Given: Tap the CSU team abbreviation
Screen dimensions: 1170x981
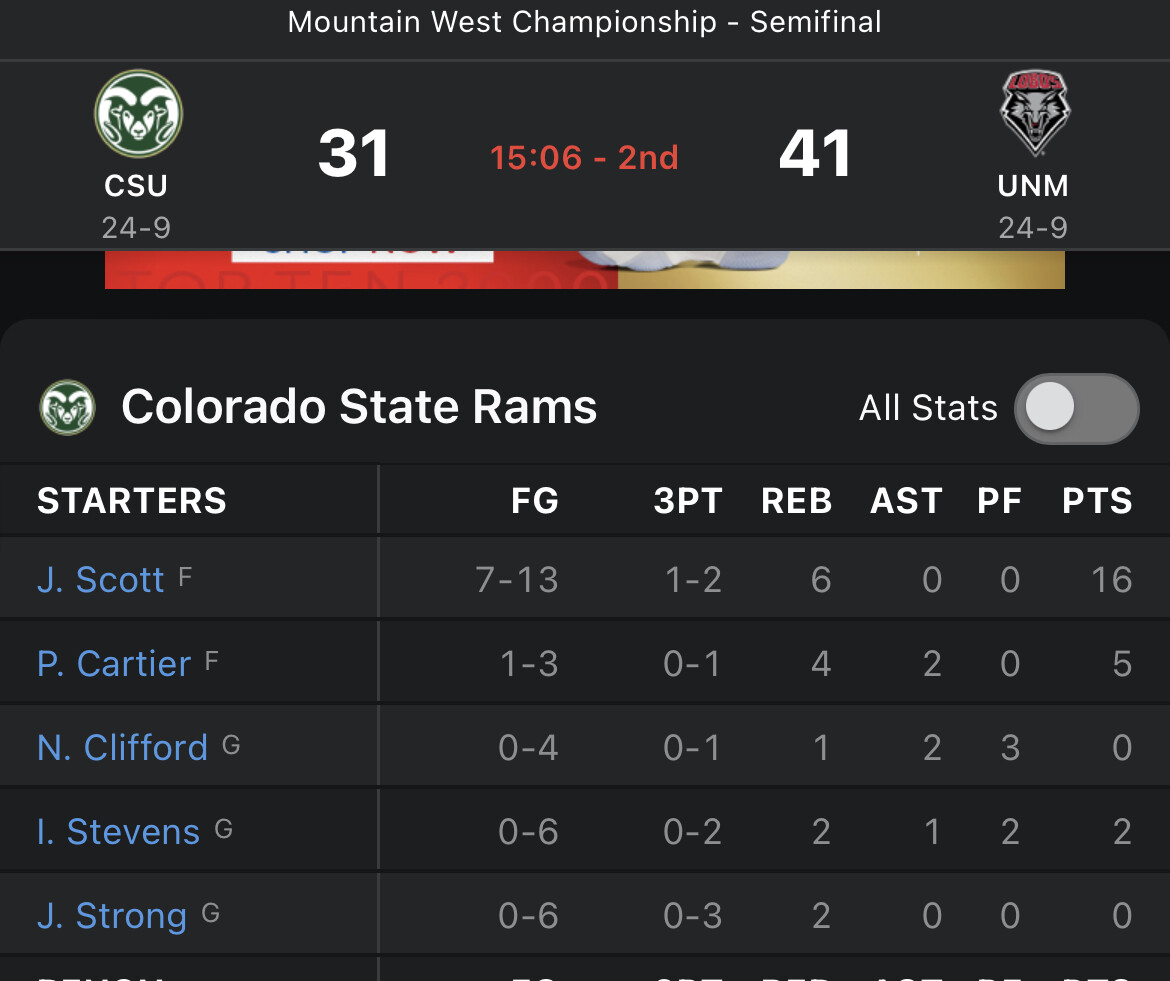Looking at the screenshot, I should click(x=136, y=186).
